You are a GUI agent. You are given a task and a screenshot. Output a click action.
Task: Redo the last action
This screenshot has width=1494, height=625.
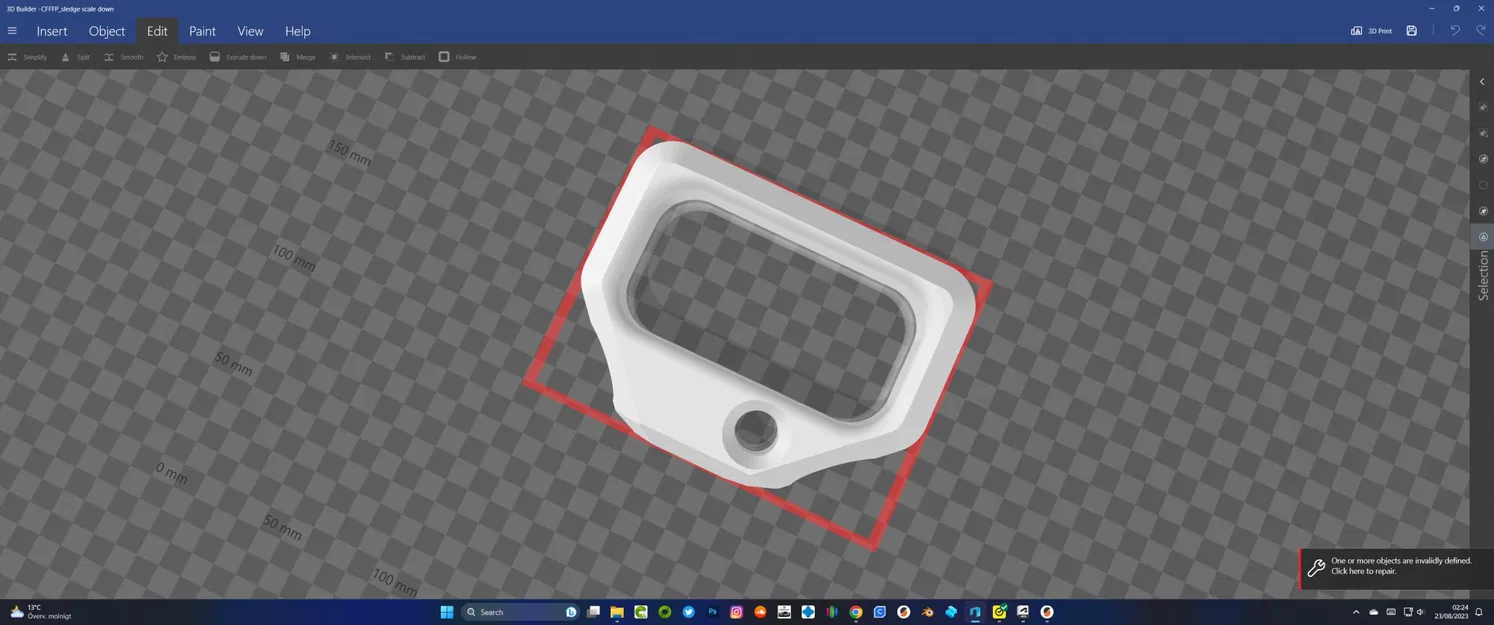(x=1481, y=31)
